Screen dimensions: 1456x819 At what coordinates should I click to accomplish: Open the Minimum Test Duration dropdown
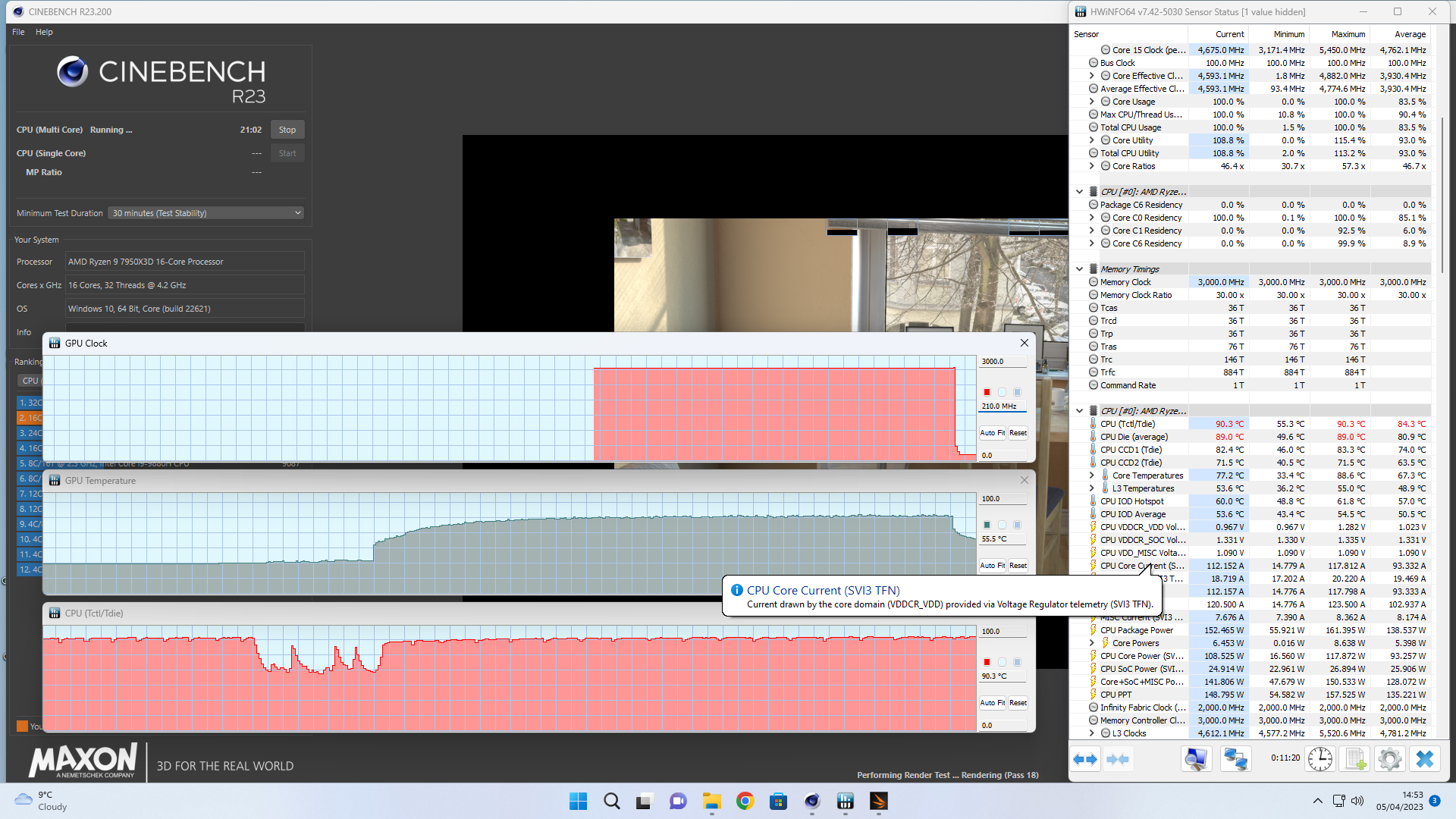pyautogui.click(x=206, y=213)
